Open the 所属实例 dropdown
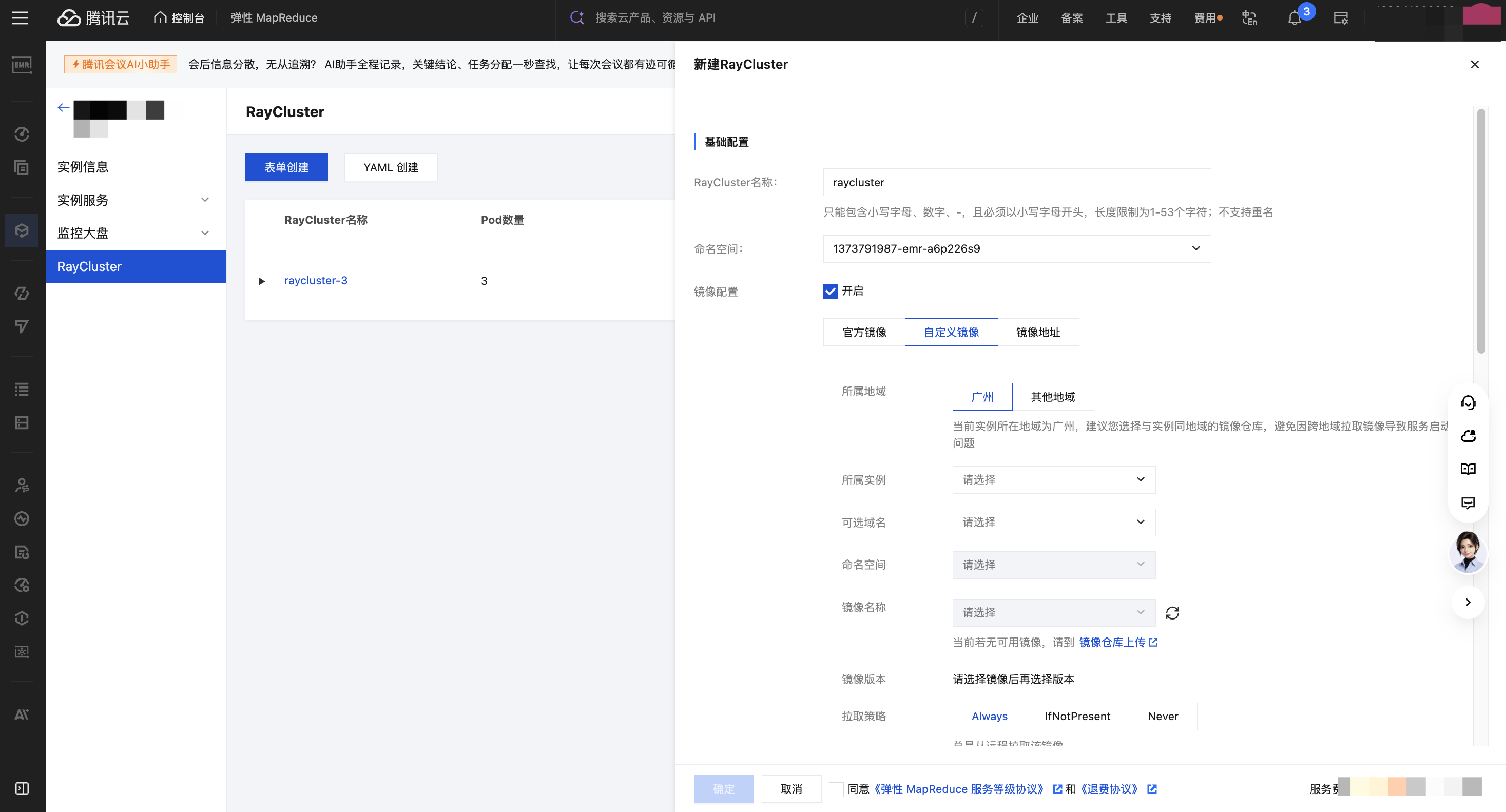Viewport: 1506px width, 812px height. (x=1053, y=479)
